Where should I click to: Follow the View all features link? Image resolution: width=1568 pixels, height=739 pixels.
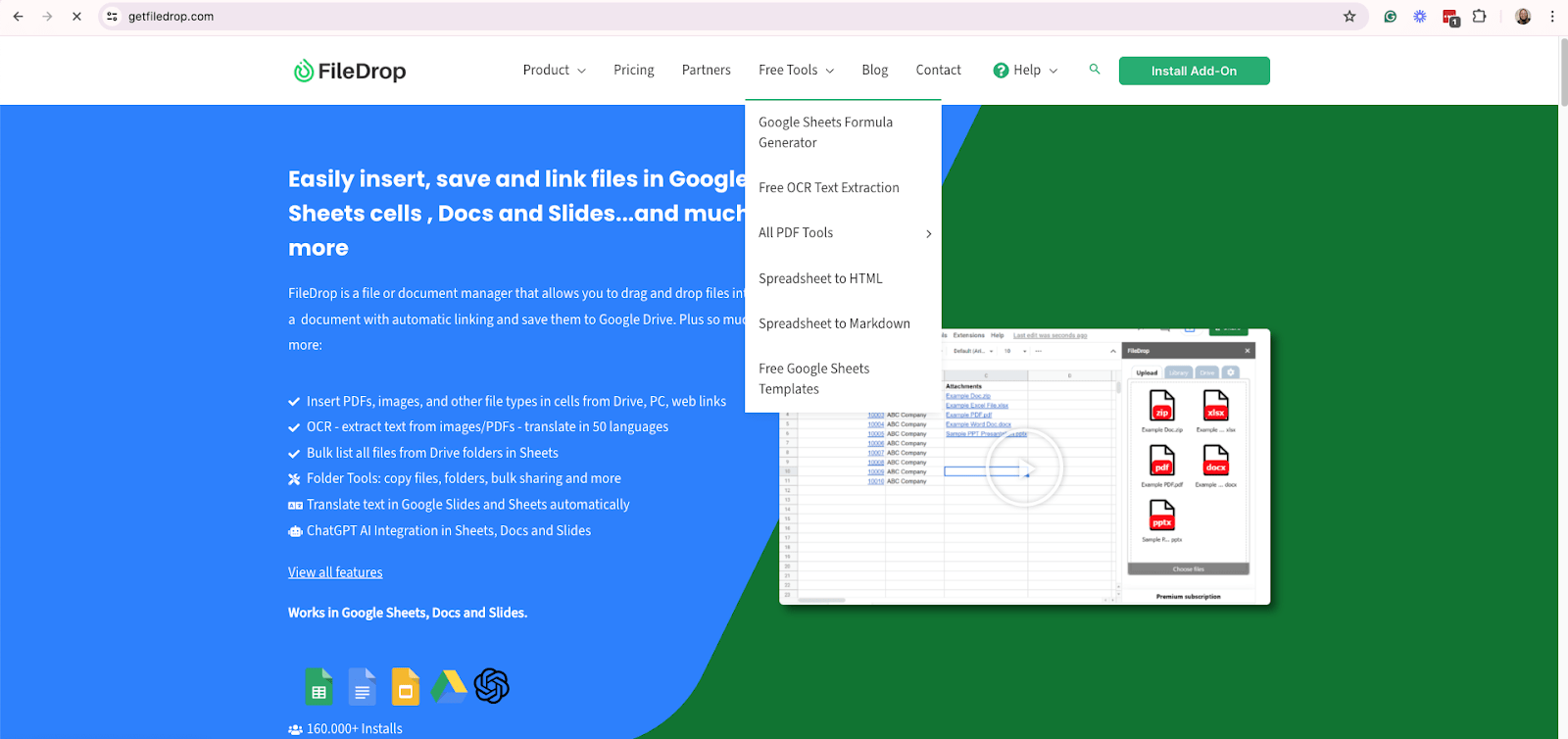335,572
